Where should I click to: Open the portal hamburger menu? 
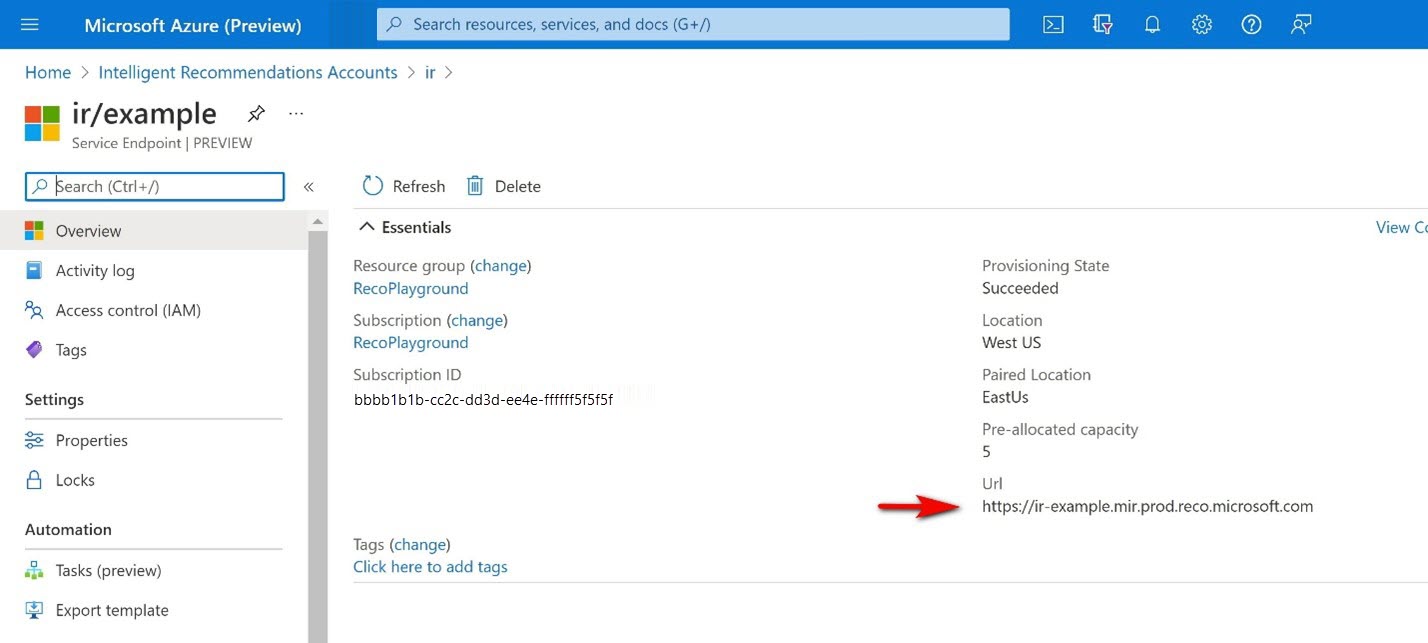point(28,24)
